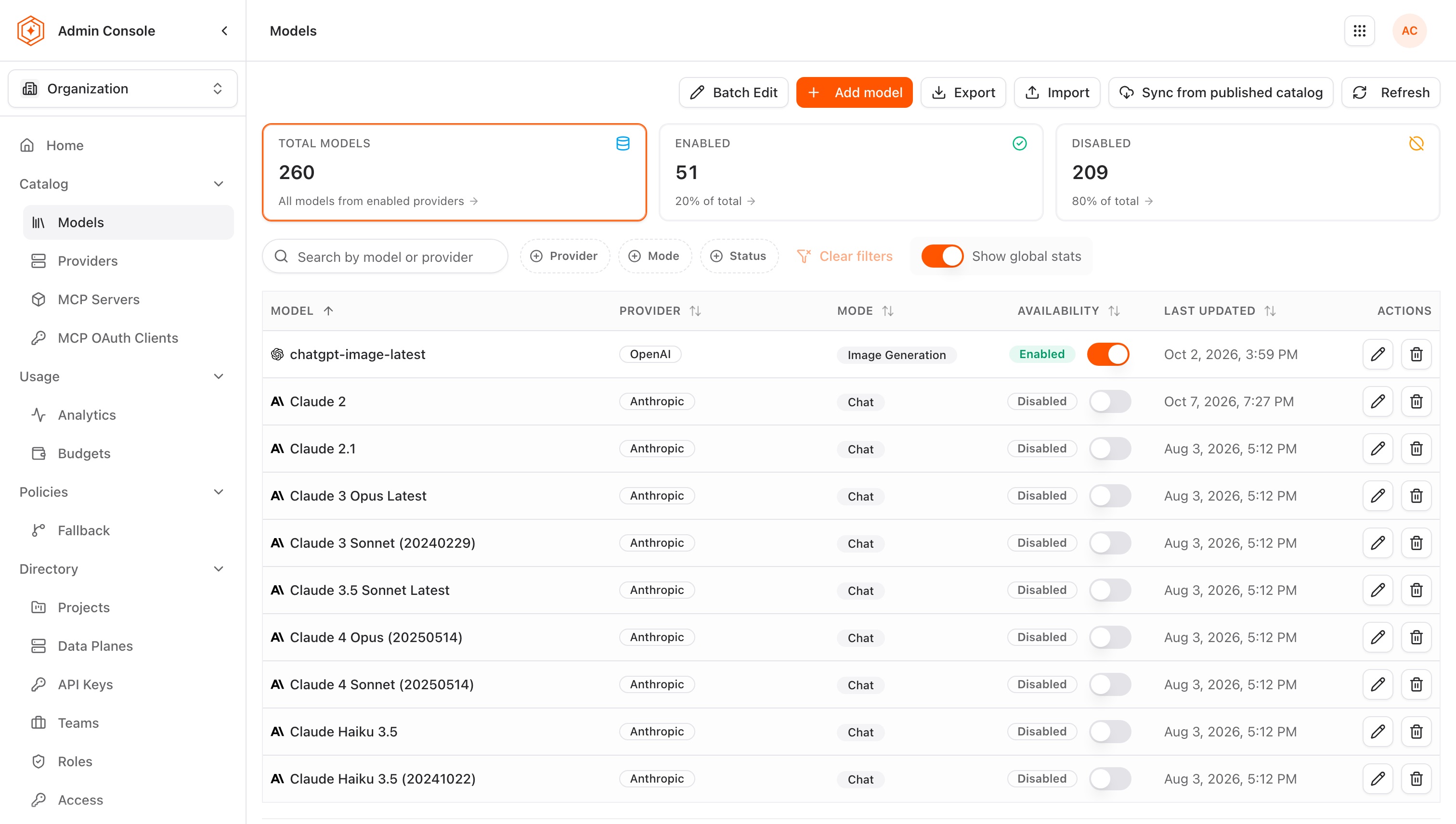Edit Claude 3.5 Sonnet Latest model
The image size is (1456, 824).
(1378, 590)
